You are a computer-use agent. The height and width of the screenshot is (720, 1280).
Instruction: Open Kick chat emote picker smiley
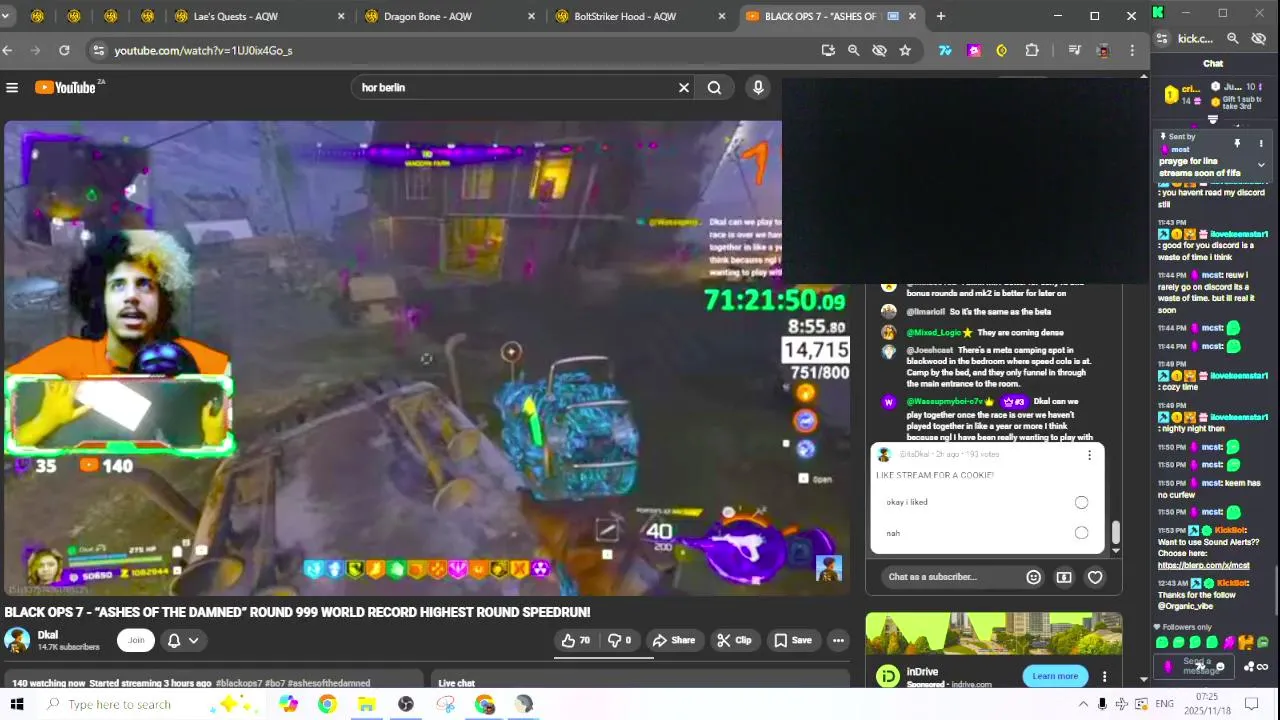coord(1220,667)
